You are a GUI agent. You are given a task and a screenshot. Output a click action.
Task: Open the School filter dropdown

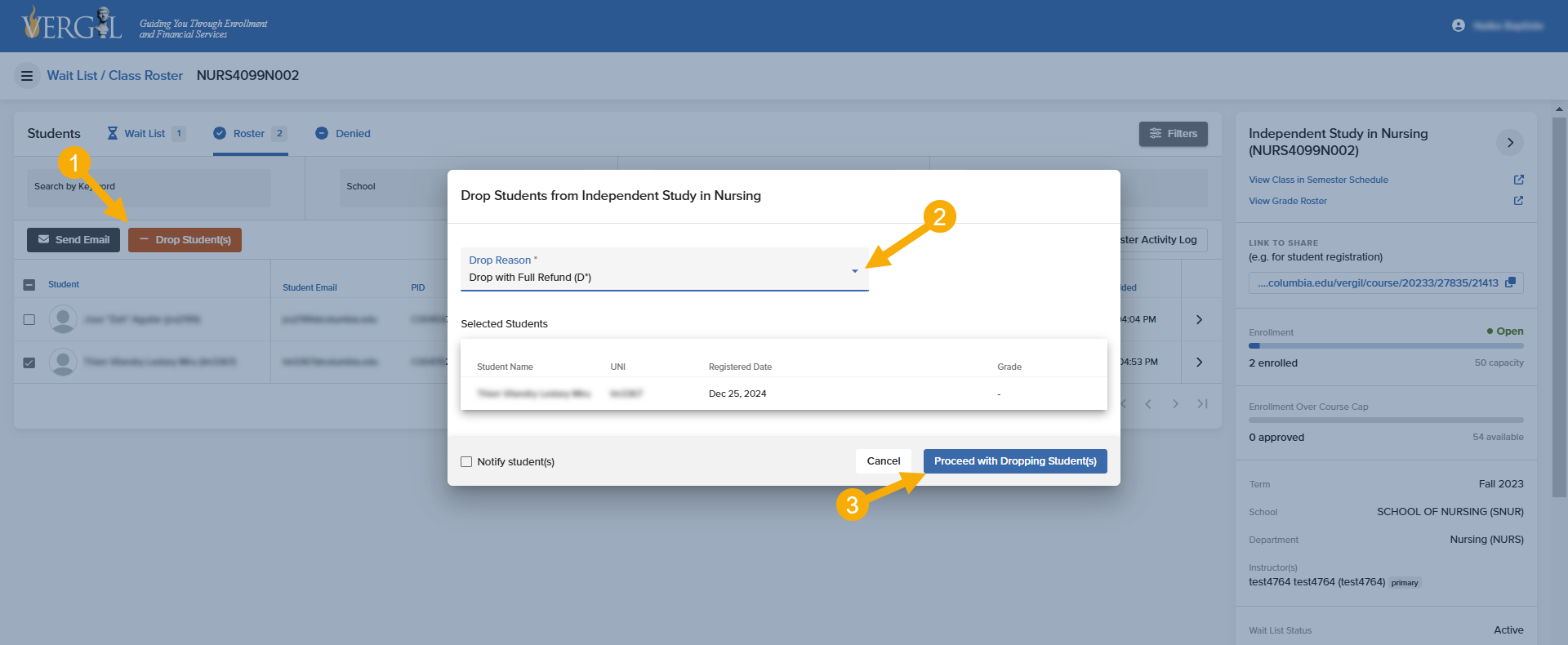point(394,187)
